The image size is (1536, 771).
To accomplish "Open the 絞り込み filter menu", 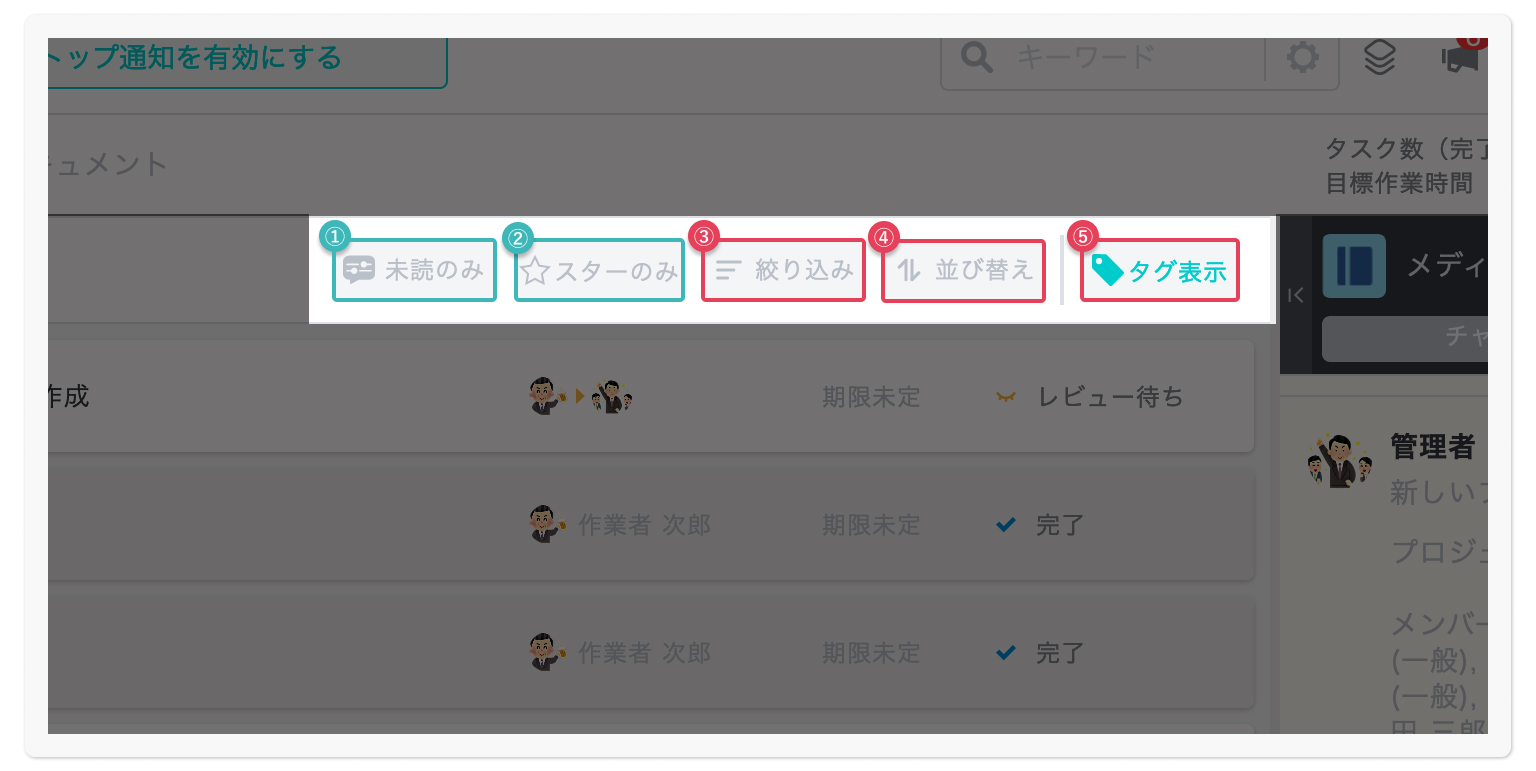I will pyautogui.click(x=783, y=270).
